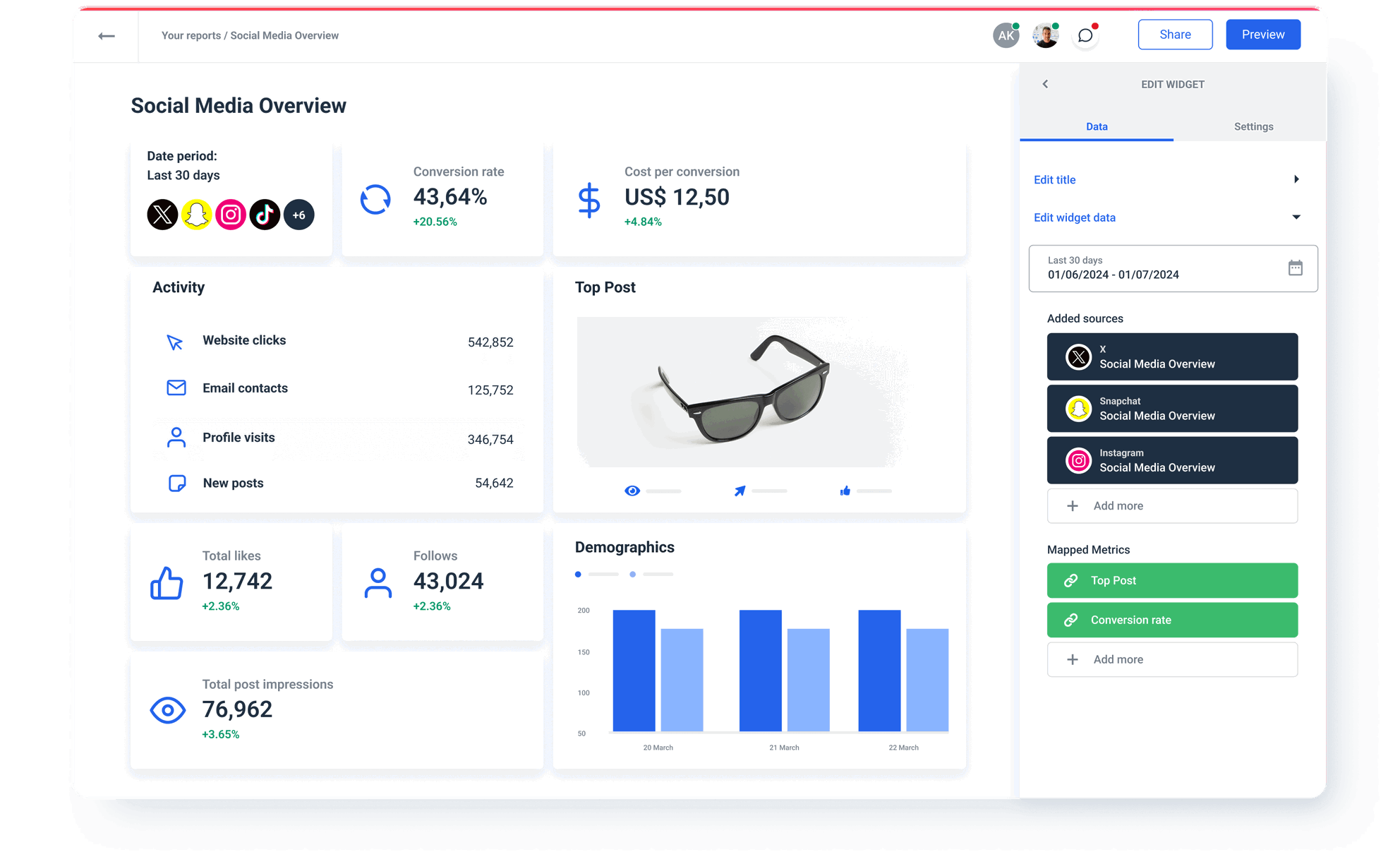1400x852 pixels.
Task: Click the share progress bar next to paper plane
Action: tap(771, 491)
